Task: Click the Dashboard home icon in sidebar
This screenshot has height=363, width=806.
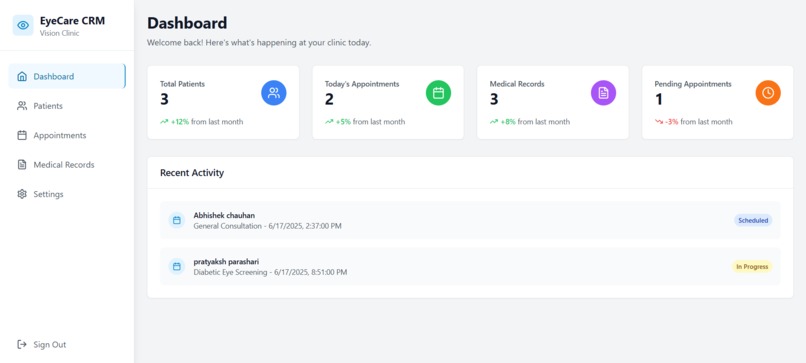Action: point(22,77)
